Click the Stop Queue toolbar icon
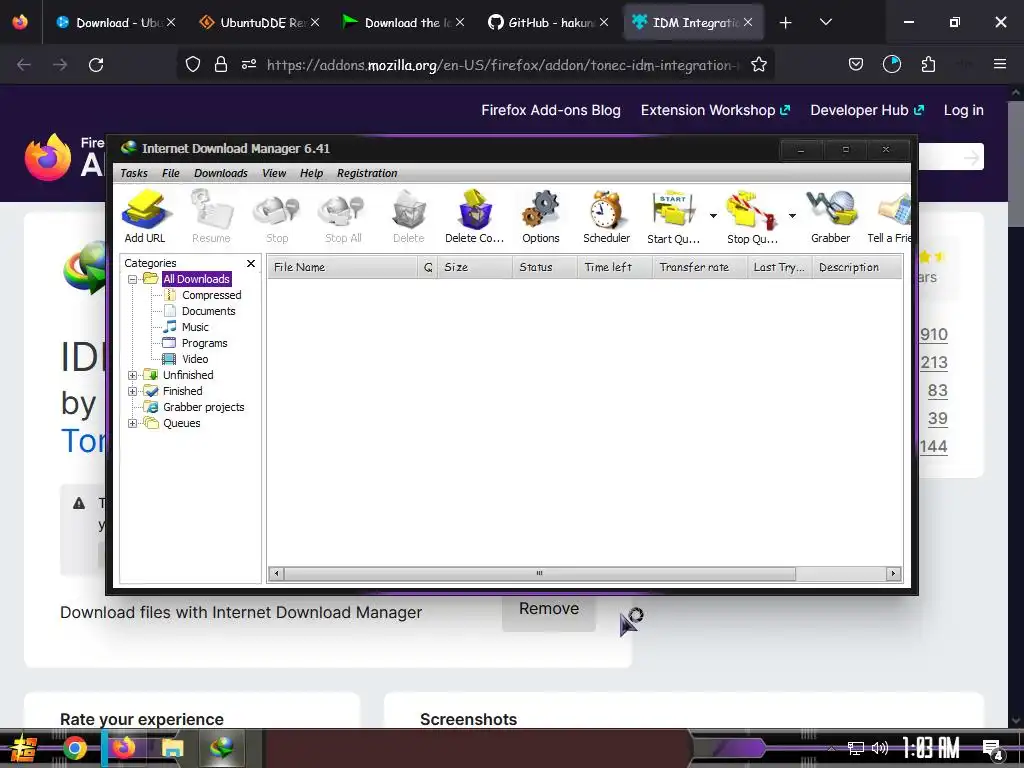Screen dimensions: 1024x768 pyautogui.click(x=752, y=217)
